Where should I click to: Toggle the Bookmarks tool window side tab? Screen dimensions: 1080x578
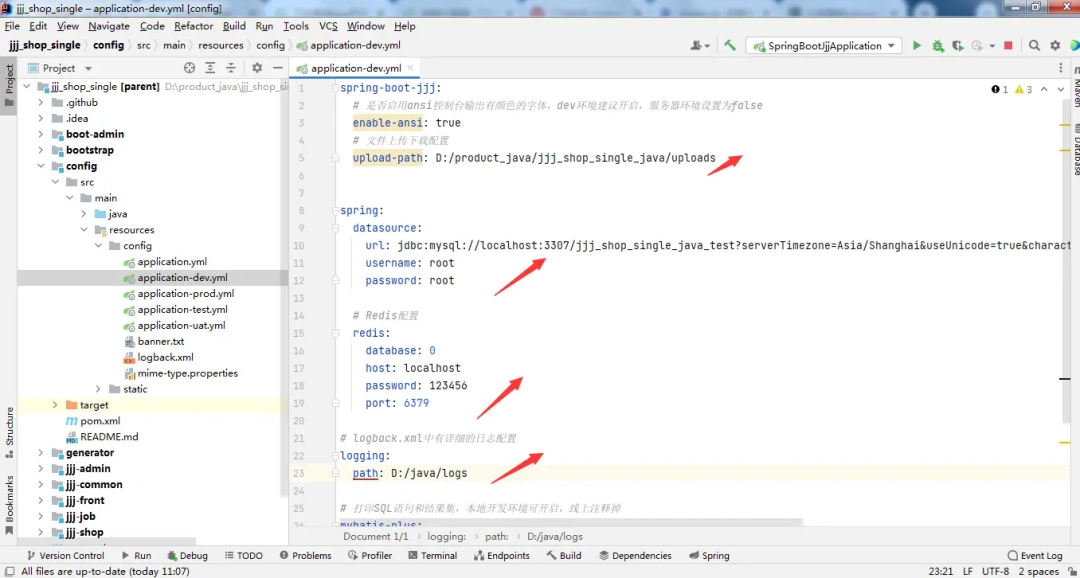click(x=9, y=498)
